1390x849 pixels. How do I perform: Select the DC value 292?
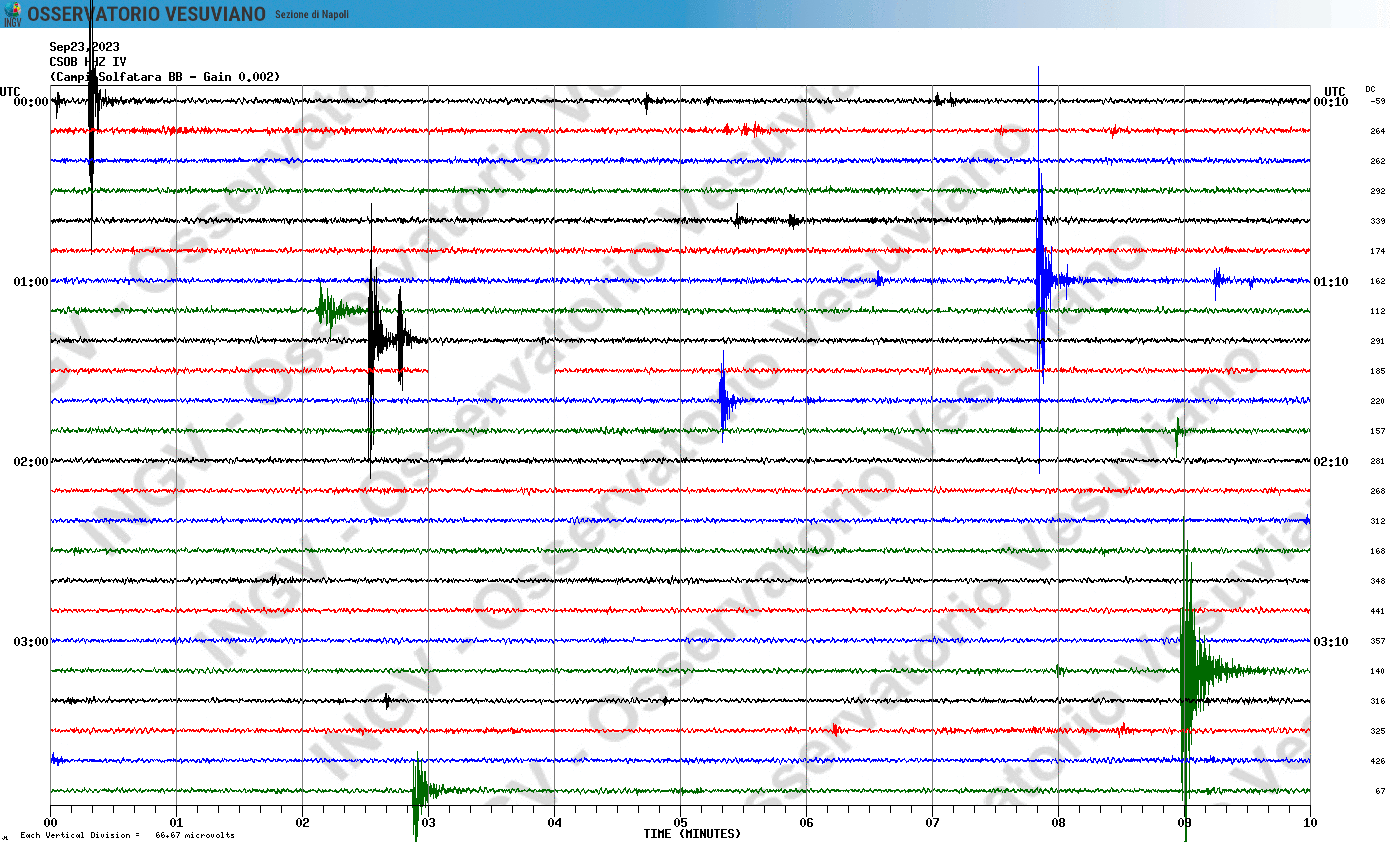[x=1377, y=191]
